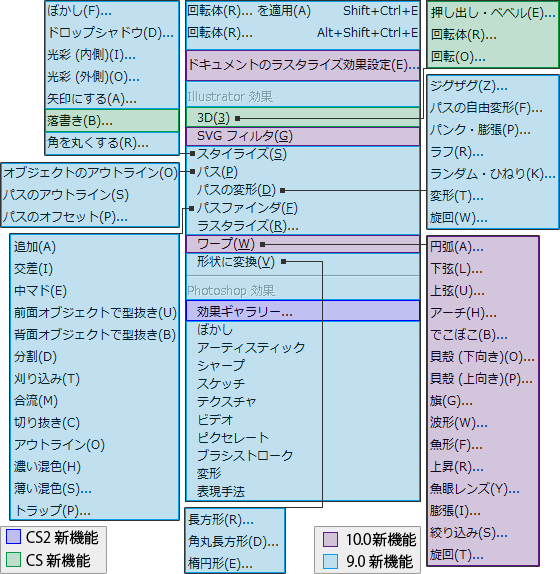This screenshot has height=574, width=560.
Task: Click the 10.0新機能 purple legend swatch
Action: click(x=330, y=540)
